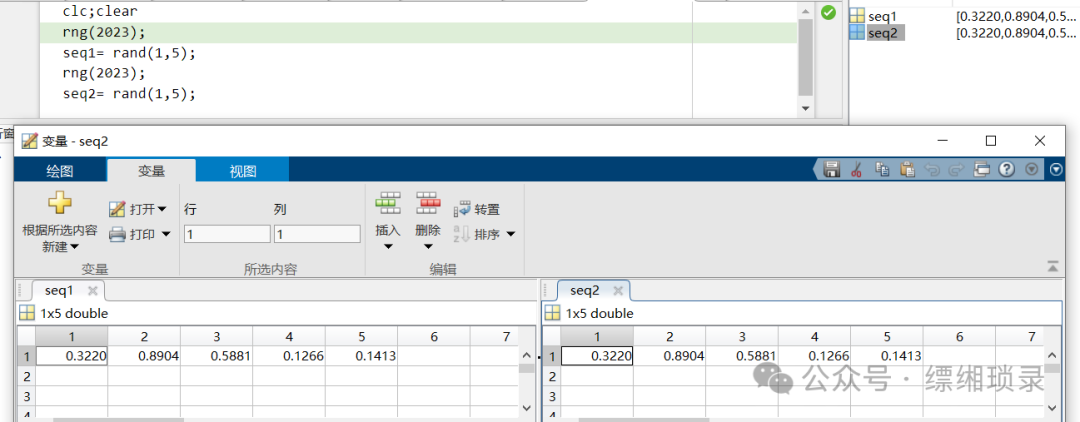Click the Save icon in quick access toolbar
1080x422 pixels.
[x=831, y=170]
